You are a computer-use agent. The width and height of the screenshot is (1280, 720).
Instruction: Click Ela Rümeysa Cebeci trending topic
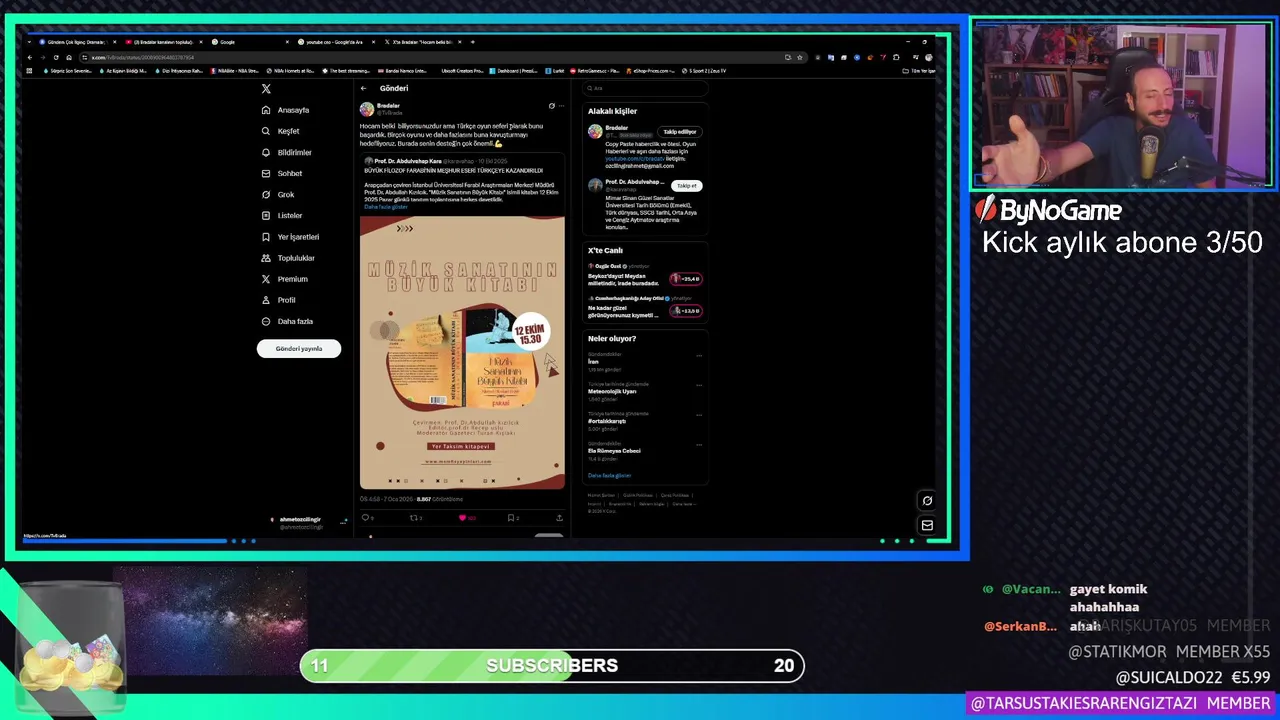[614, 451]
